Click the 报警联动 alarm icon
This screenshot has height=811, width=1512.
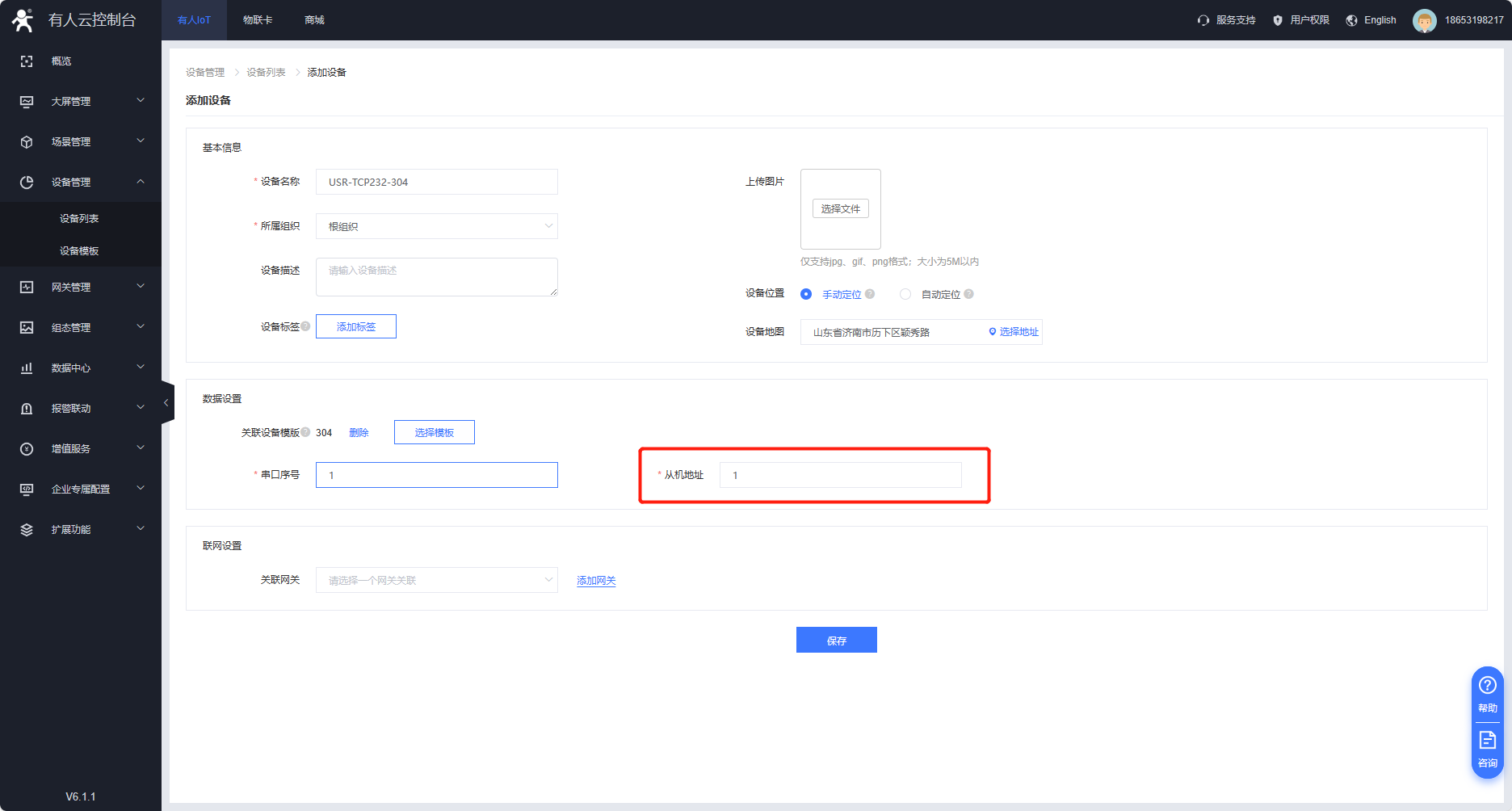pyautogui.click(x=27, y=409)
